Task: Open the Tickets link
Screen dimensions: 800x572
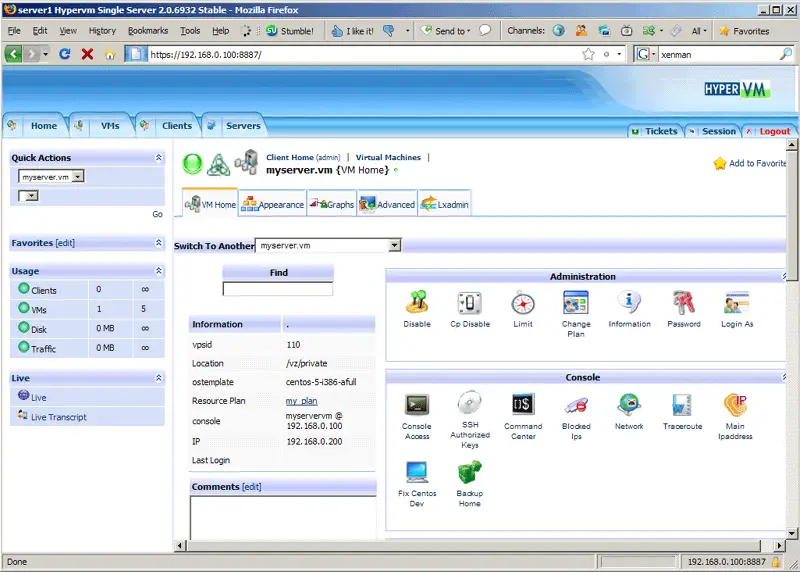Action: pyautogui.click(x=661, y=131)
